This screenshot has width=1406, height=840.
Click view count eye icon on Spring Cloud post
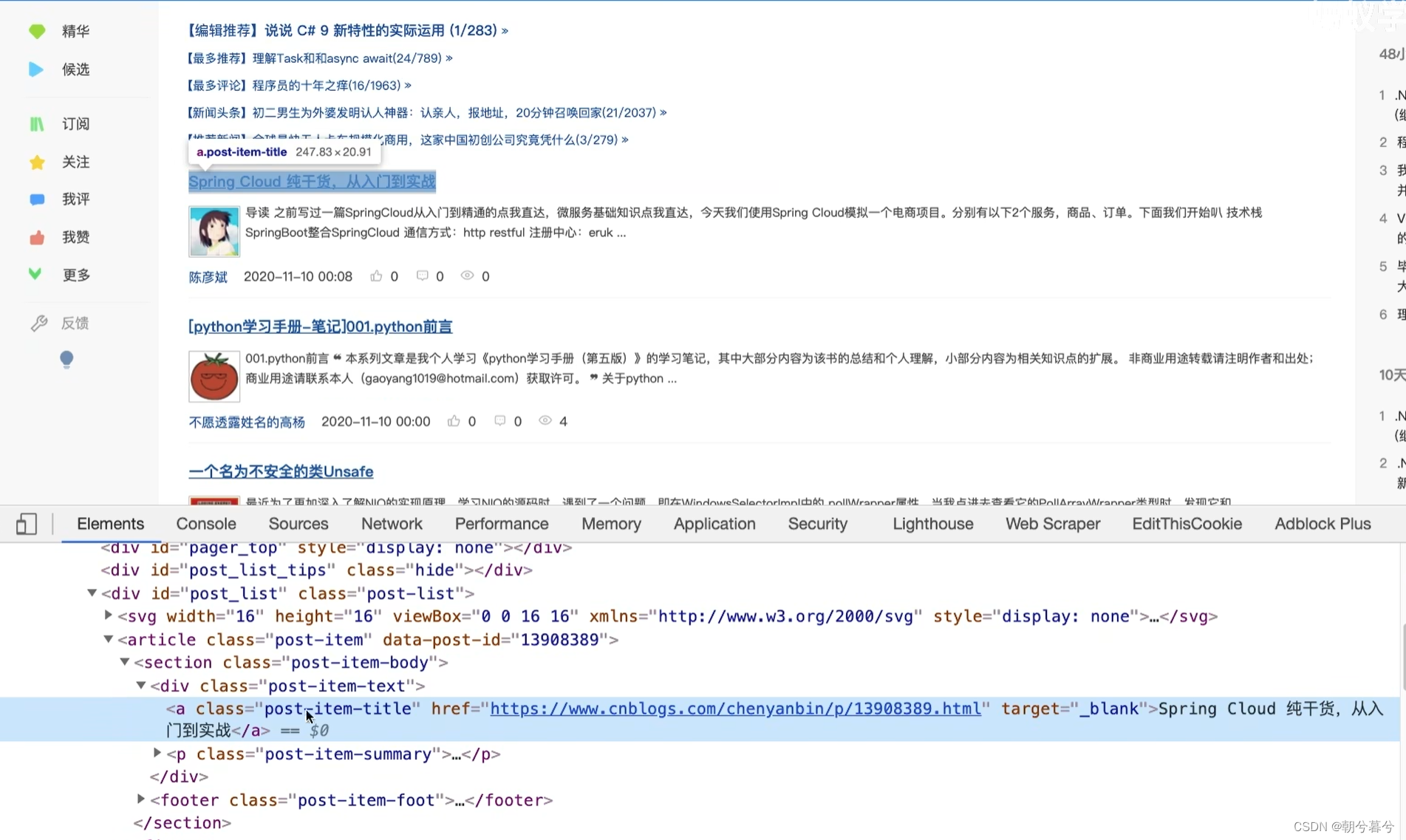tap(467, 276)
